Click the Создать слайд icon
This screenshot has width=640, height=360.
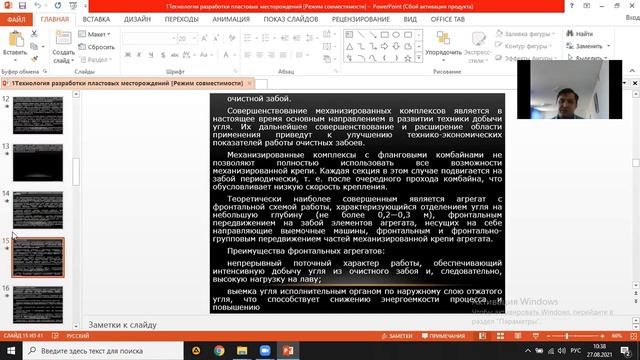[x=63, y=39]
